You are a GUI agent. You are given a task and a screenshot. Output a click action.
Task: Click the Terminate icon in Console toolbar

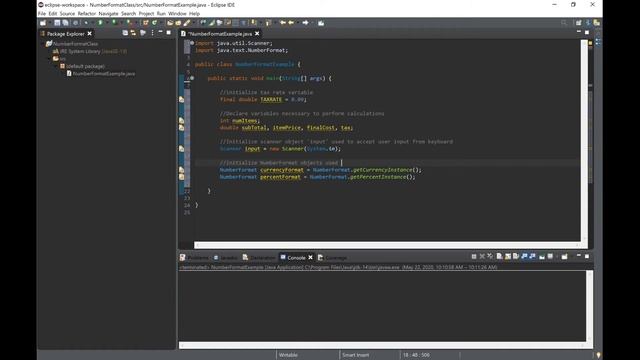tap(474, 256)
